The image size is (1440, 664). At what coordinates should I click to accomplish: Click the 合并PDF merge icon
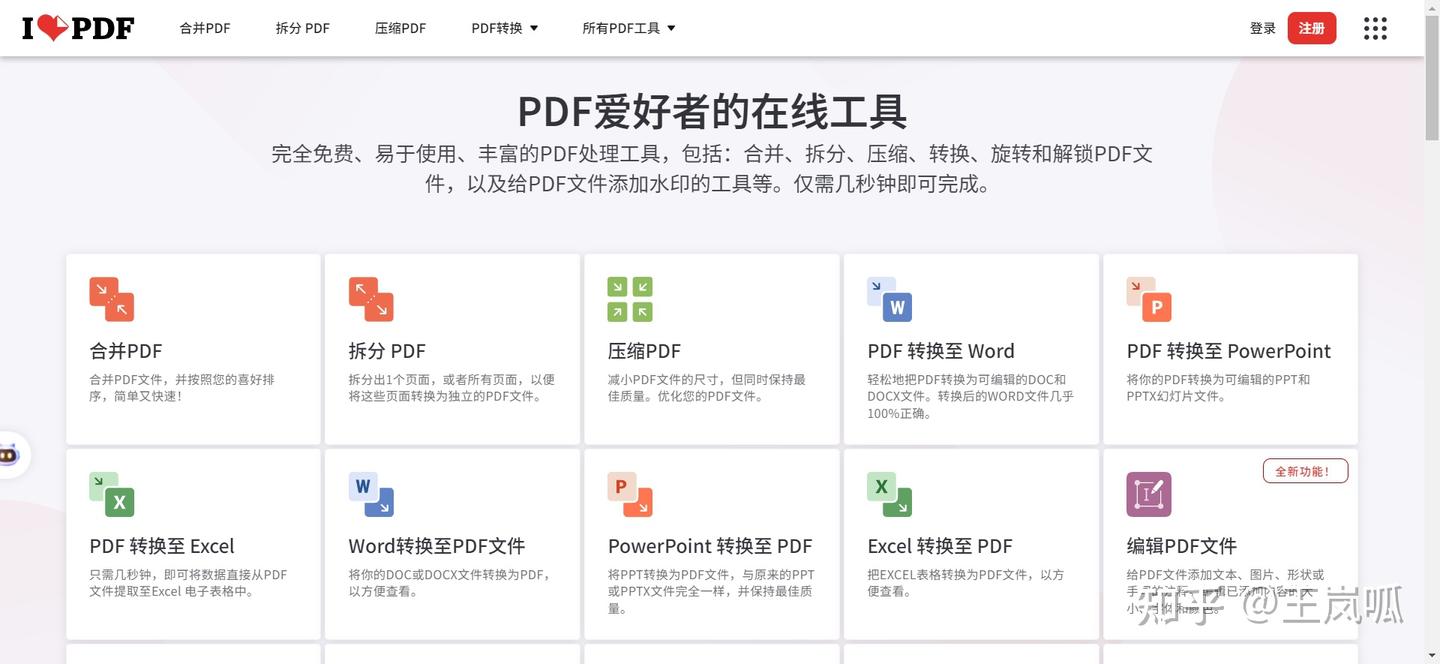[x=111, y=299]
